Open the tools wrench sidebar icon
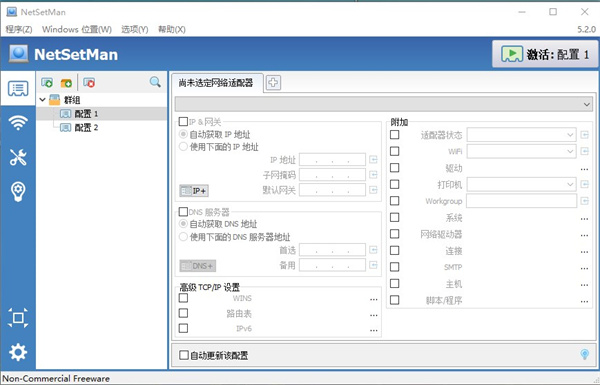Image resolution: width=600 pixels, height=385 pixels. [18, 157]
